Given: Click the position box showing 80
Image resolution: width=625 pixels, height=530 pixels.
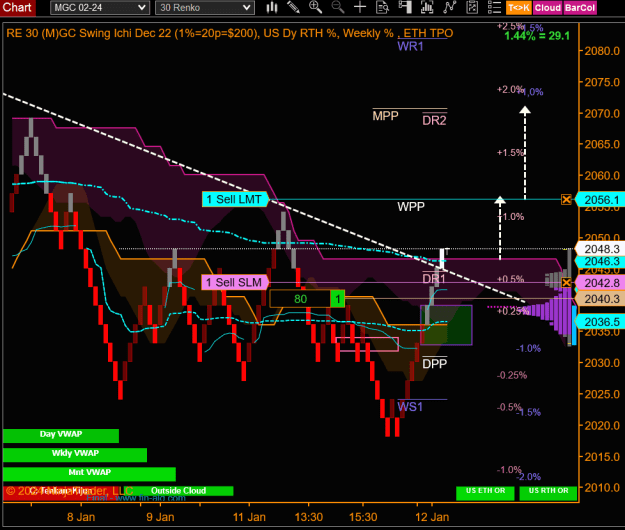Looking at the screenshot, I should tap(300, 299).
